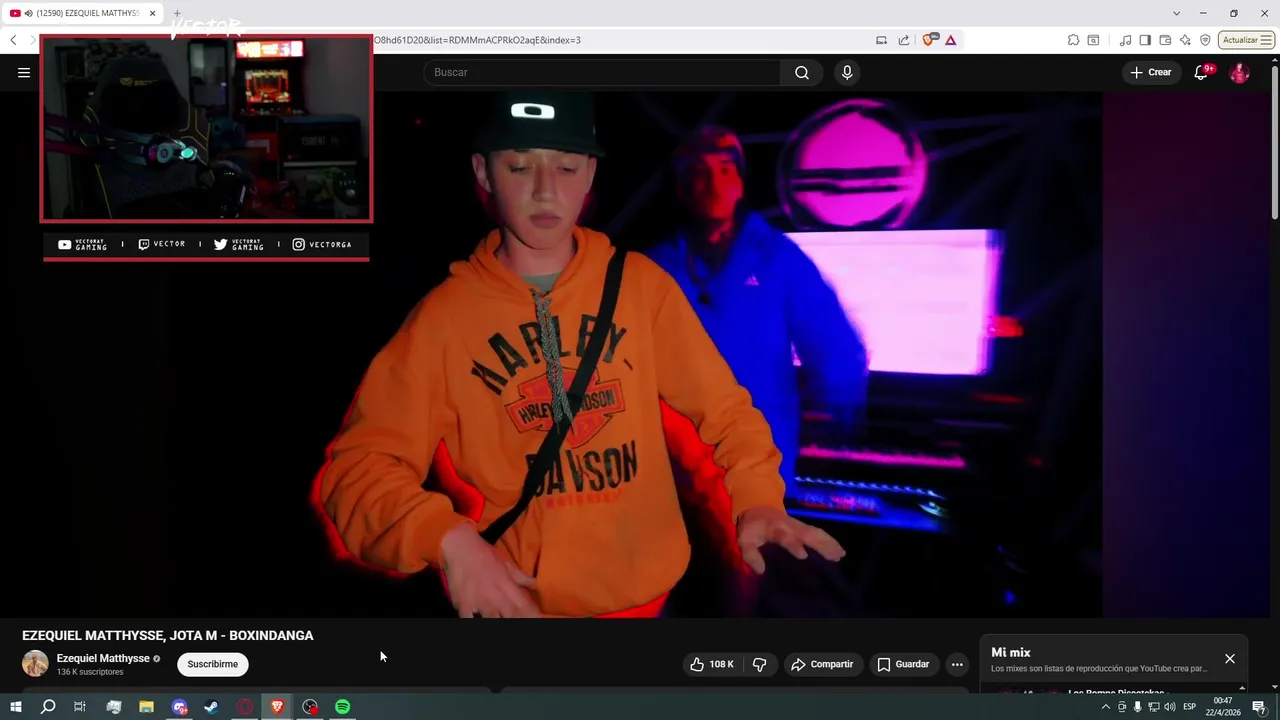This screenshot has width=1280, height=720.
Task: Open the Actualizar browser menu button
Action: click(x=1246, y=40)
